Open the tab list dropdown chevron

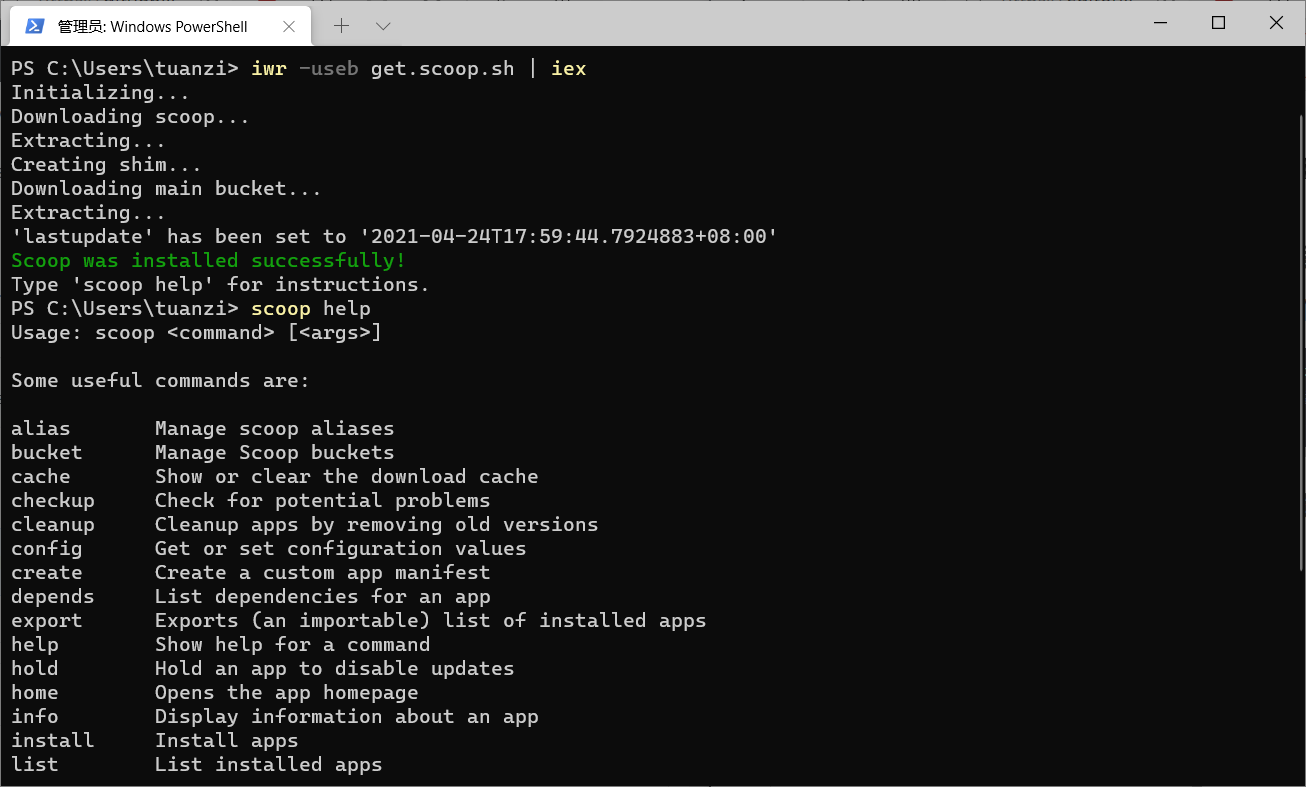pos(383,26)
